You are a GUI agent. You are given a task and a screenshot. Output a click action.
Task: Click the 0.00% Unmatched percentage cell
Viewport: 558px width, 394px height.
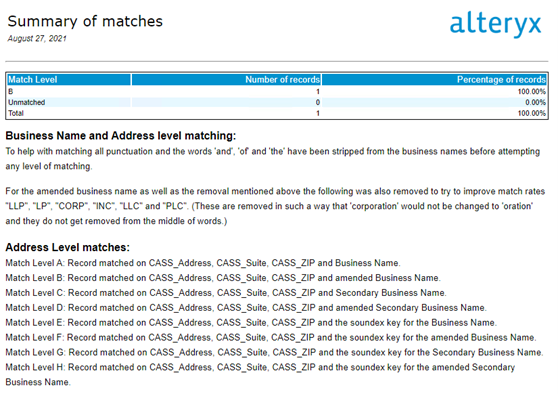[x=536, y=103]
